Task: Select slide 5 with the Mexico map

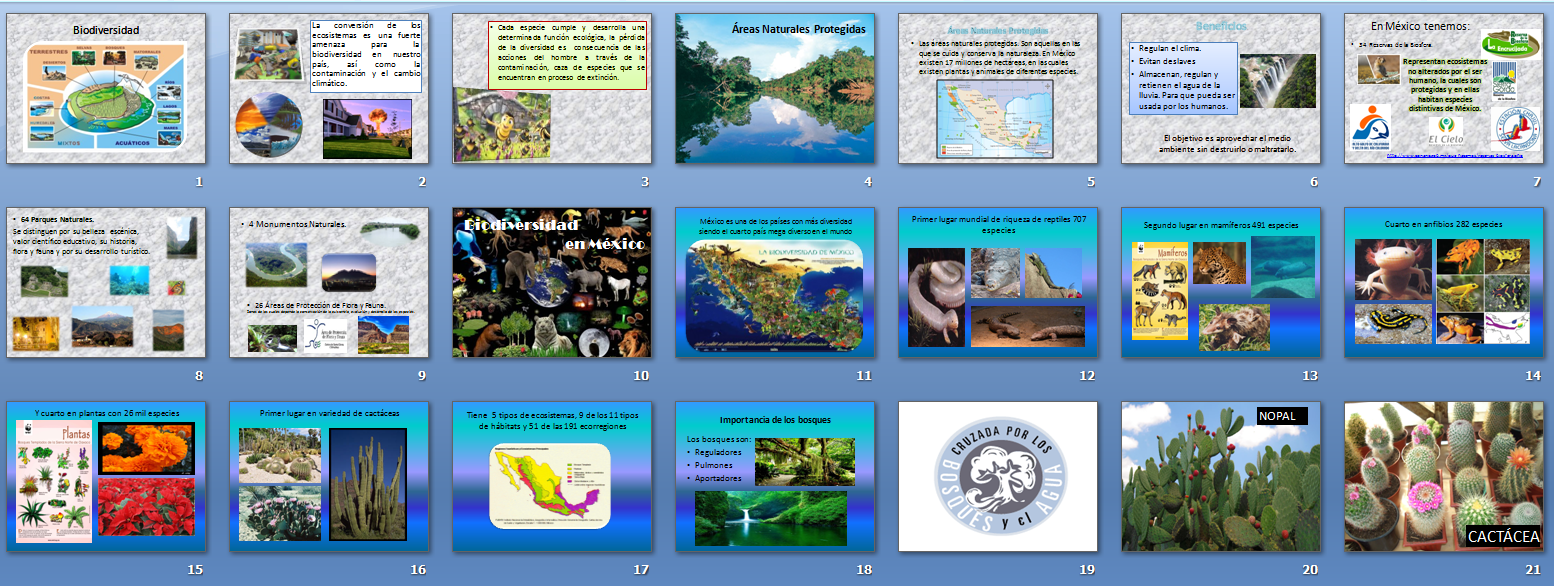Action: pos(998,88)
